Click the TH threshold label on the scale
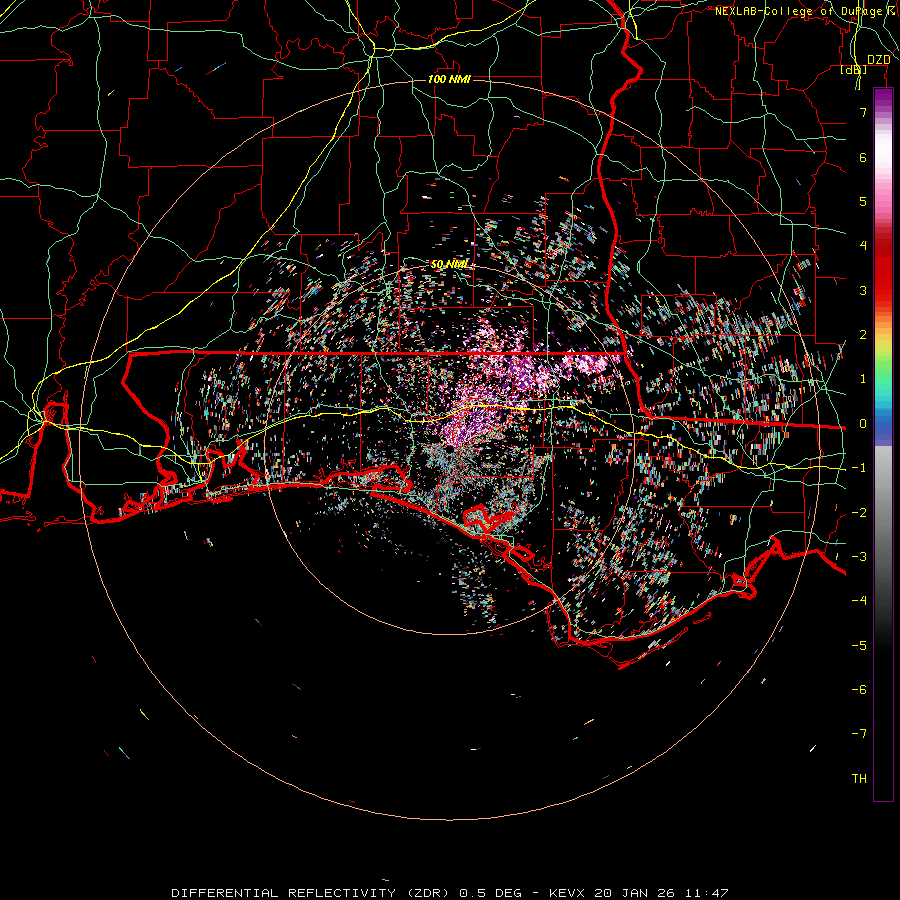 859,779
